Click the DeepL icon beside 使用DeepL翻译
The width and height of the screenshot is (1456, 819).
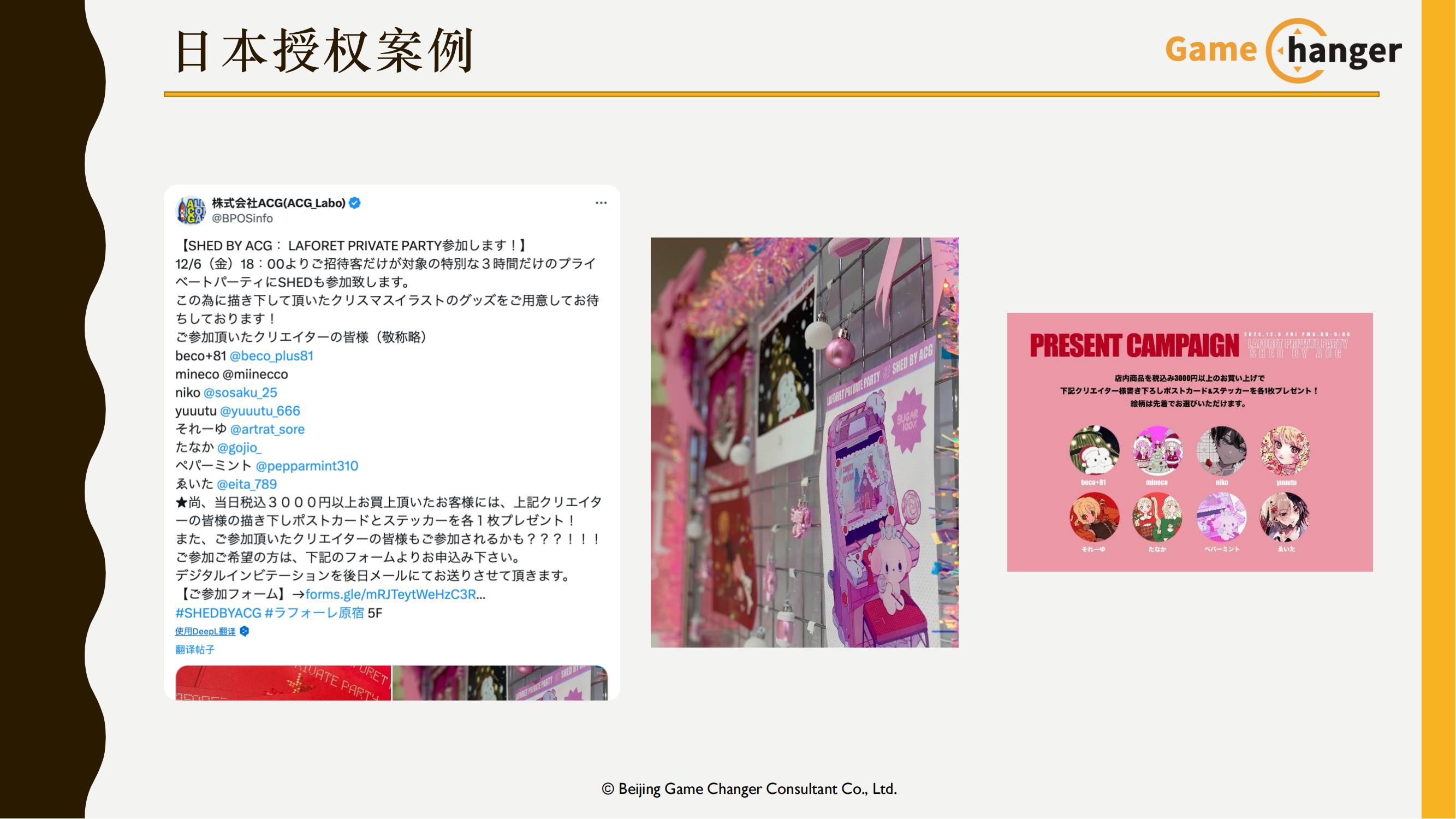(x=244, y=631)
